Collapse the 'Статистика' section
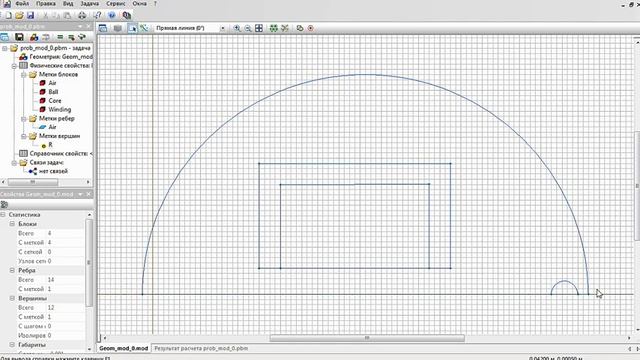 coord(3,215)
